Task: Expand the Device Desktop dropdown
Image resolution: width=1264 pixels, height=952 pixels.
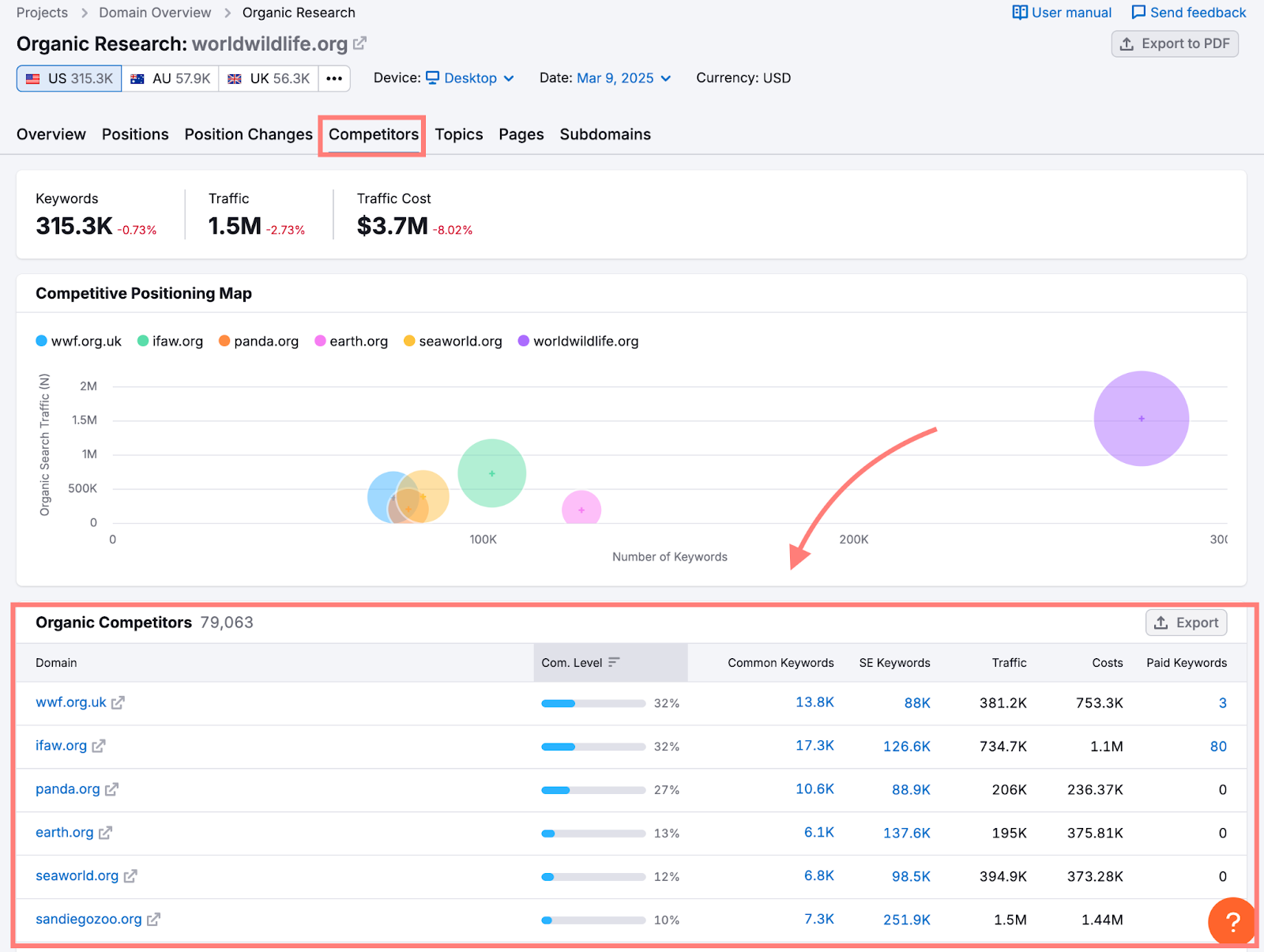Action: pos(471,77)
